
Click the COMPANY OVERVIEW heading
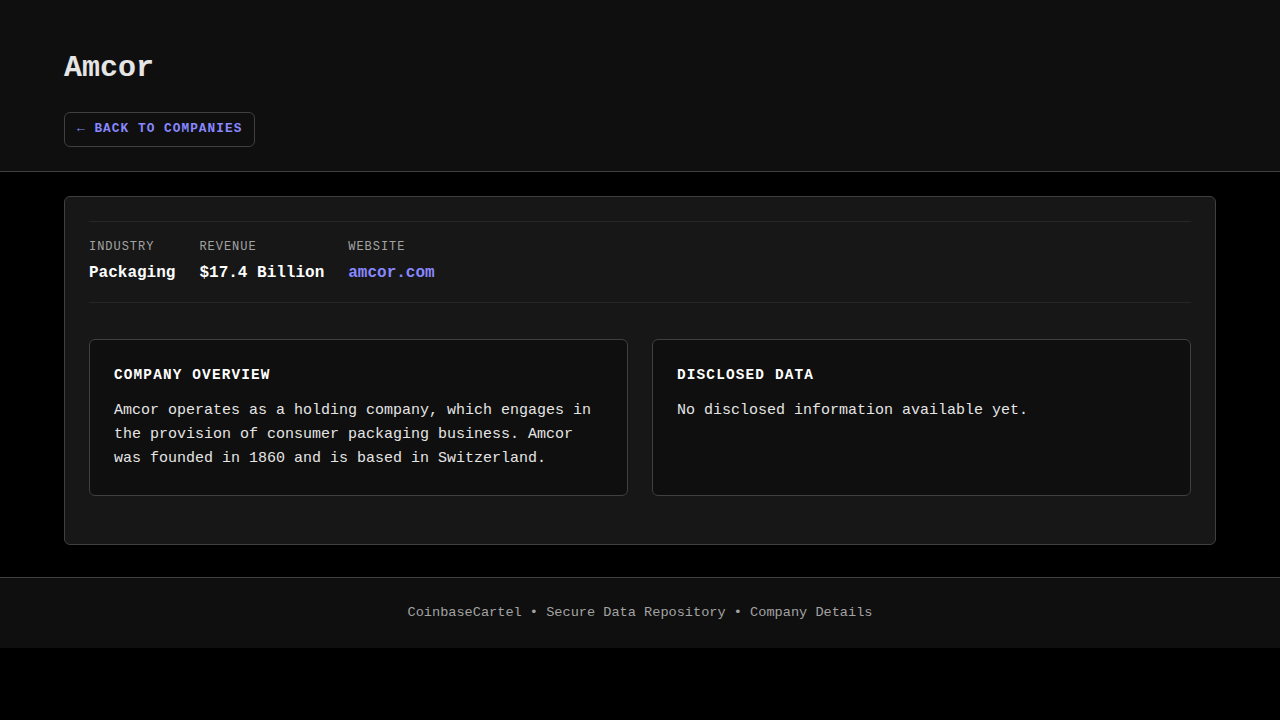(x=192, y=375)
